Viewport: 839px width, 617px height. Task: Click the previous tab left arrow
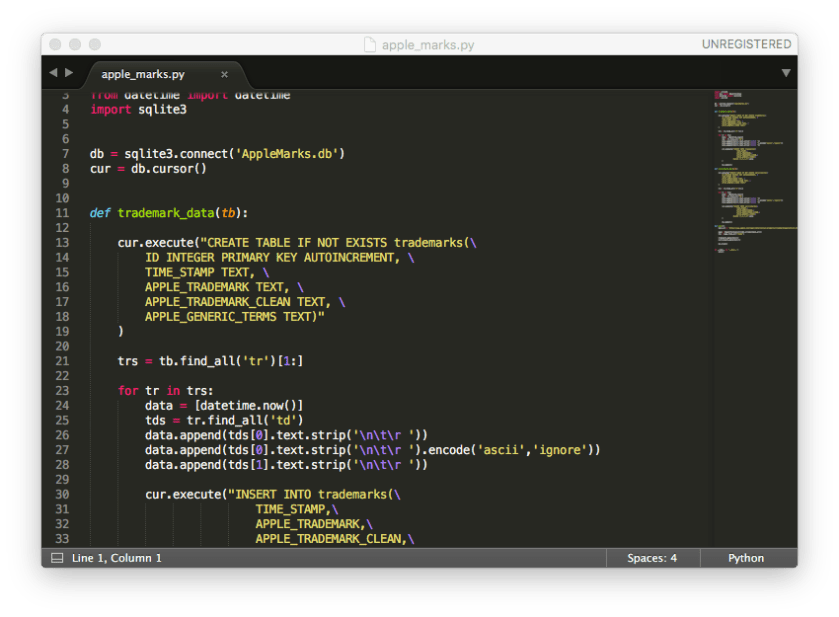tap(53, 73)
